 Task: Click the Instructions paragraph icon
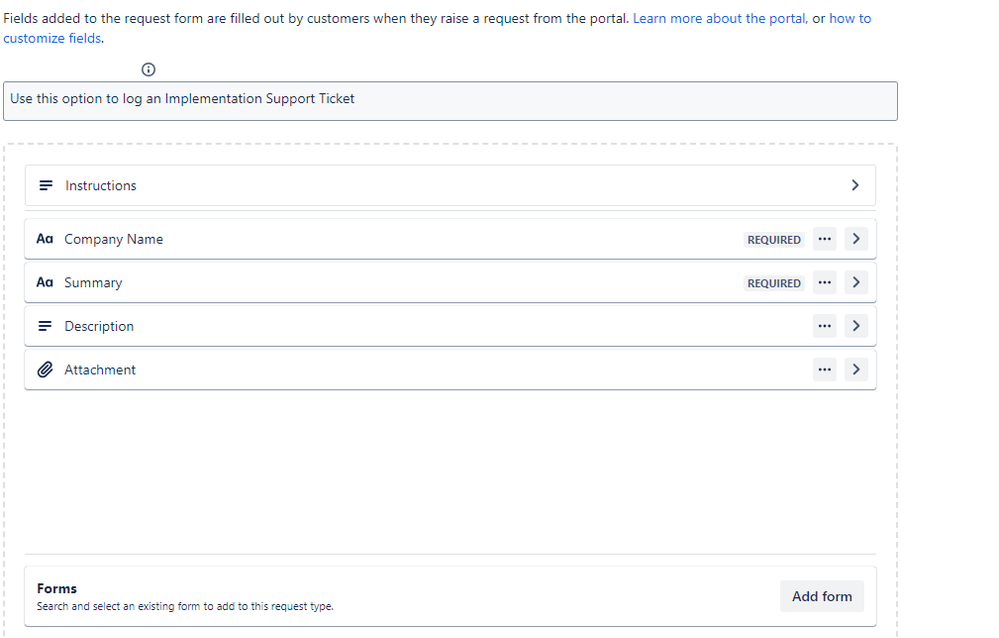[45, 186]
